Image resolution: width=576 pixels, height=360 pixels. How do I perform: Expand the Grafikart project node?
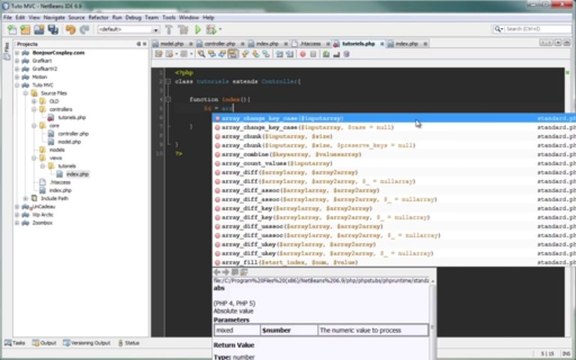(x=17, y=61)
